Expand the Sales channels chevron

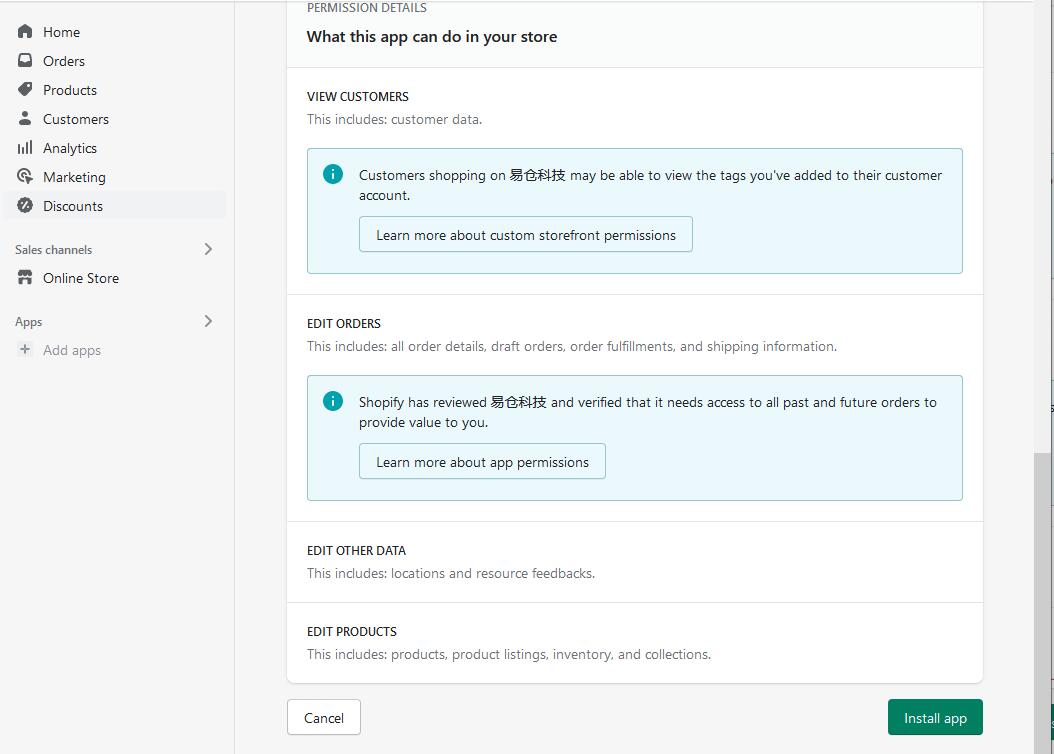208,249
